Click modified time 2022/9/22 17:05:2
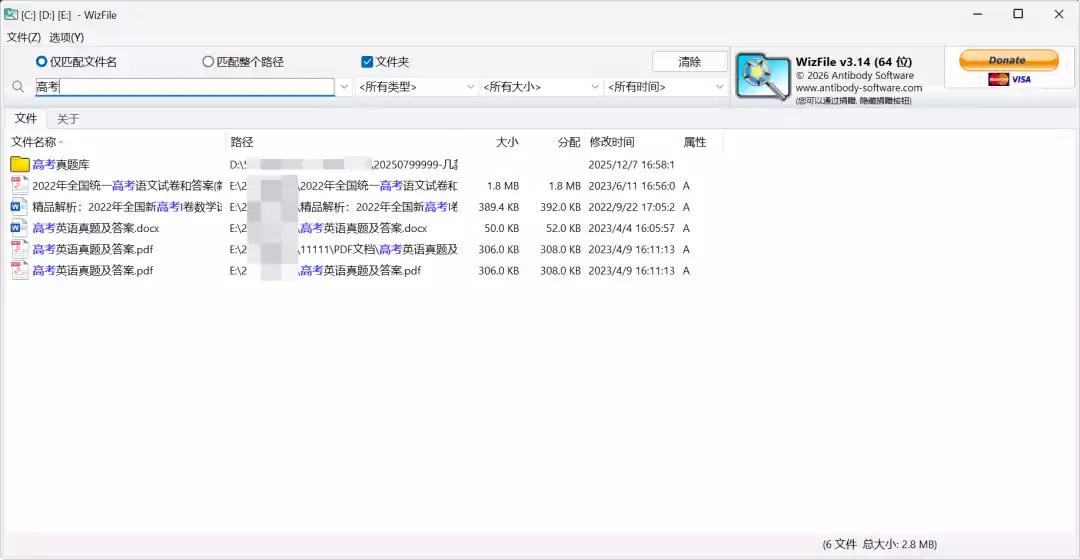The width and height of the screenshot is (1080, 560). (x=631, y=207)
